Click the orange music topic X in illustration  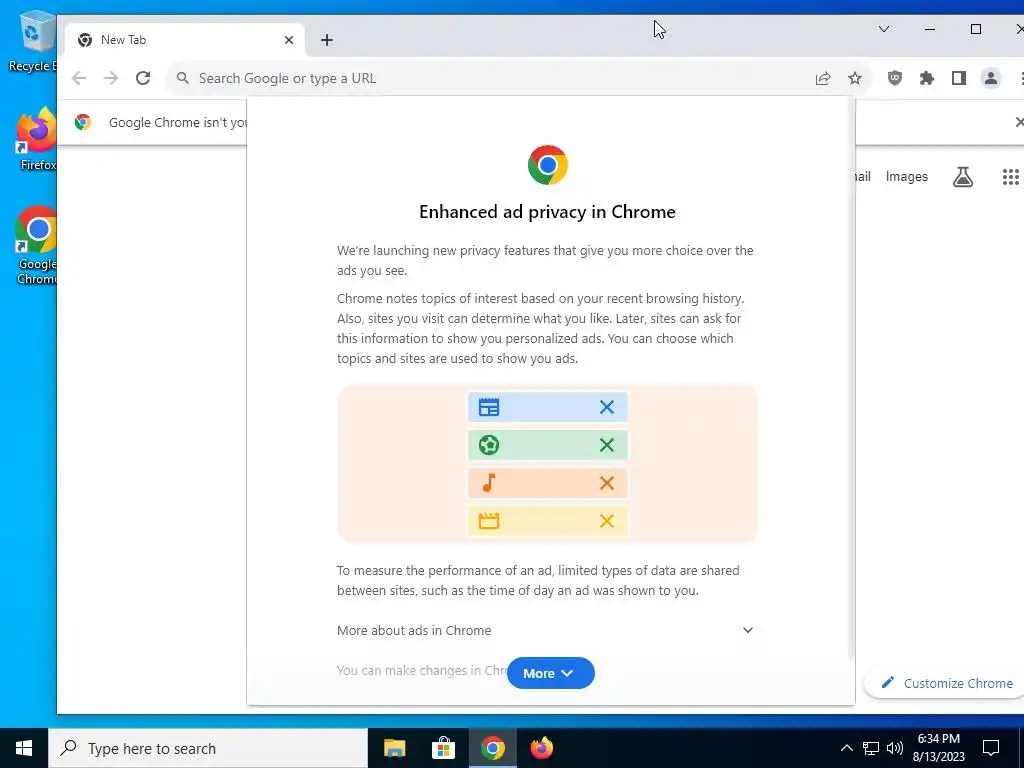[x=607, y=483]
